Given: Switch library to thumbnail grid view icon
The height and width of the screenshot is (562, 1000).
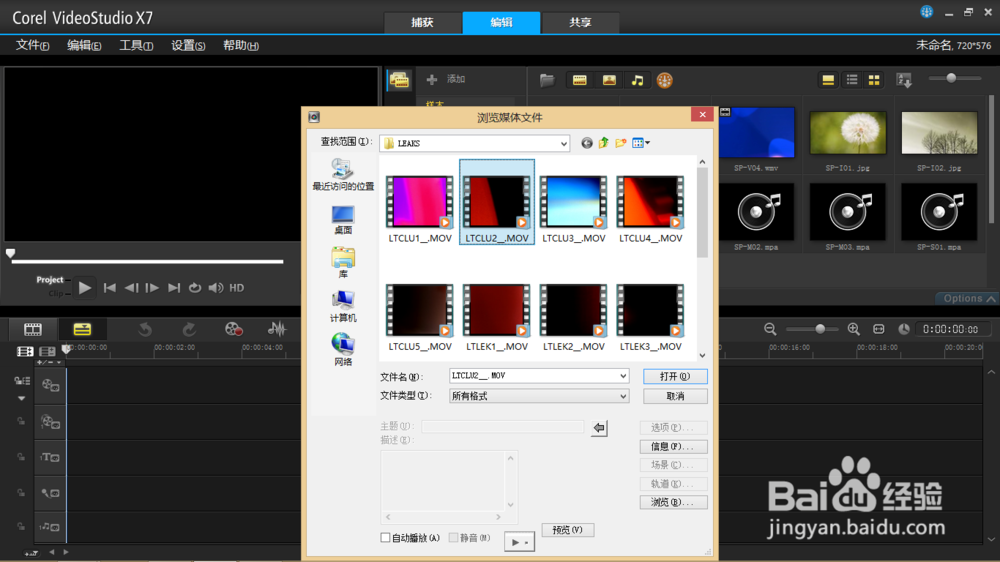Looking at the screenshot, I should 874,80.
